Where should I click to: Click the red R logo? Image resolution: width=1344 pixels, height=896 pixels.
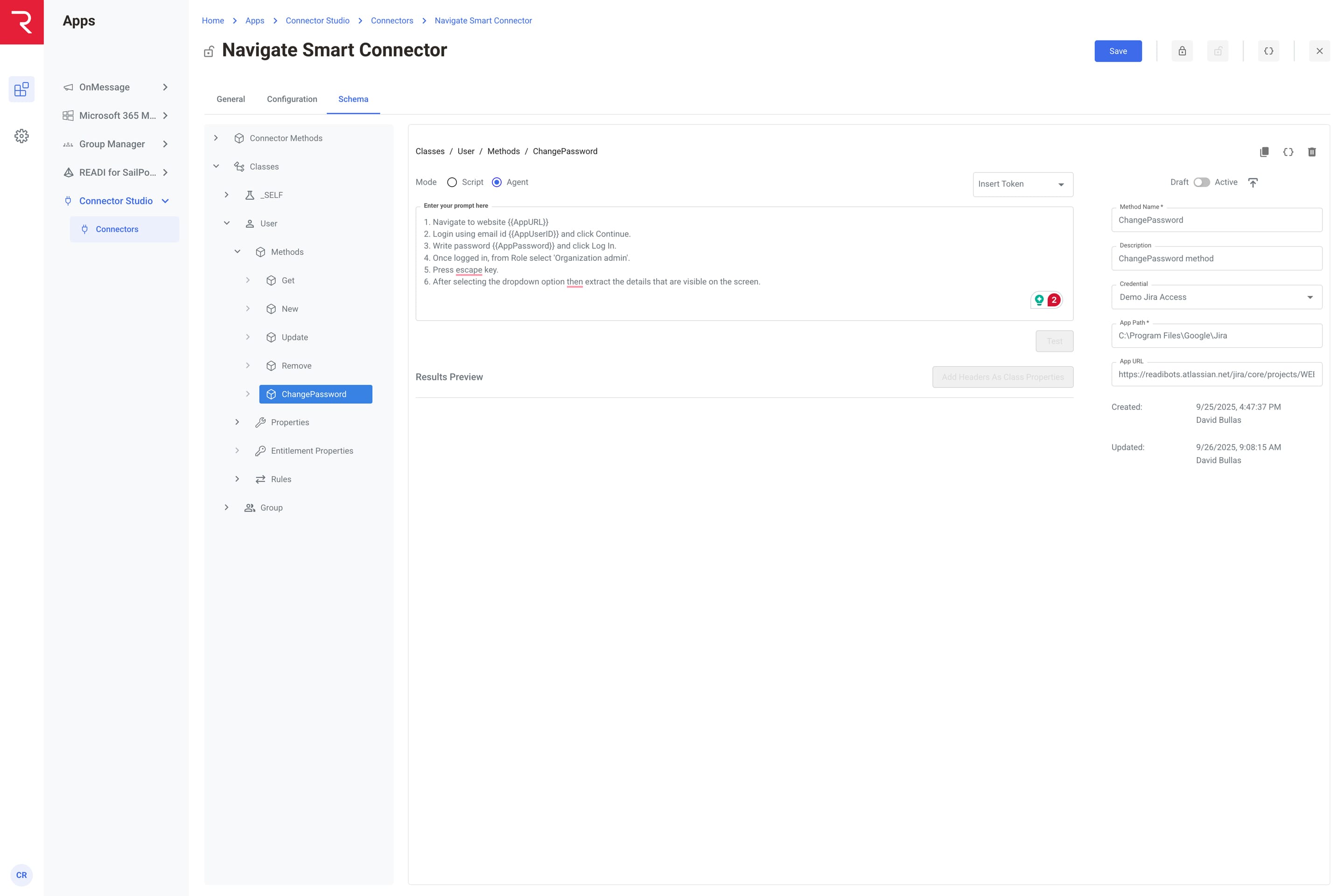22,22
